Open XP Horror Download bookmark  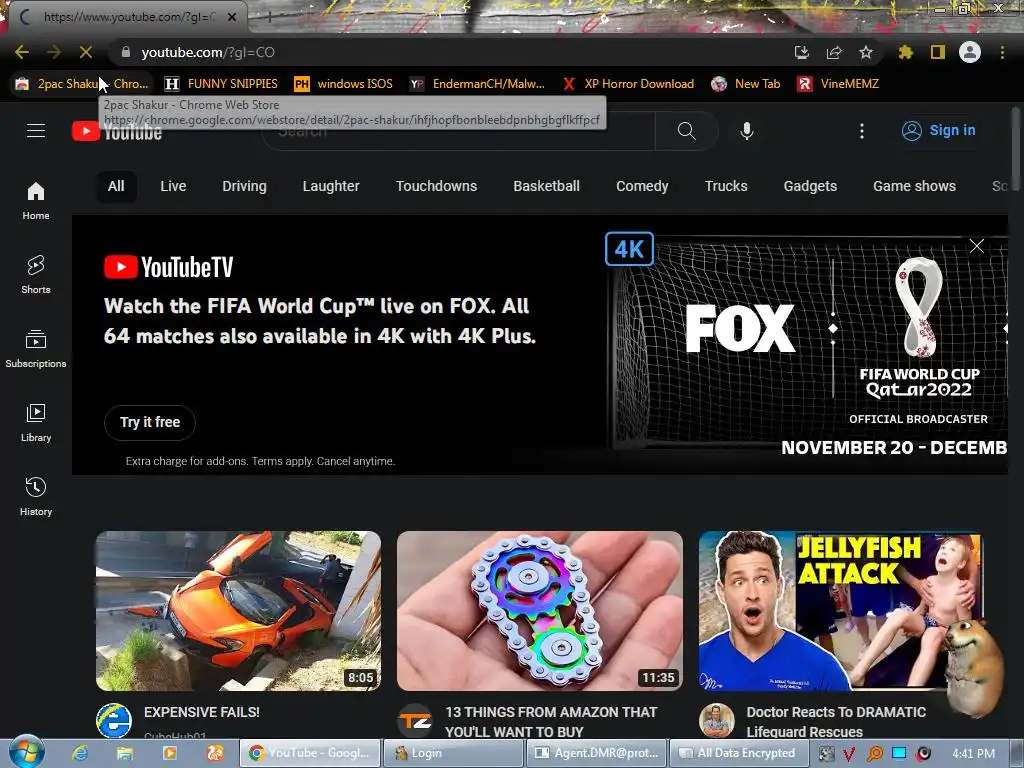(628, 84)
